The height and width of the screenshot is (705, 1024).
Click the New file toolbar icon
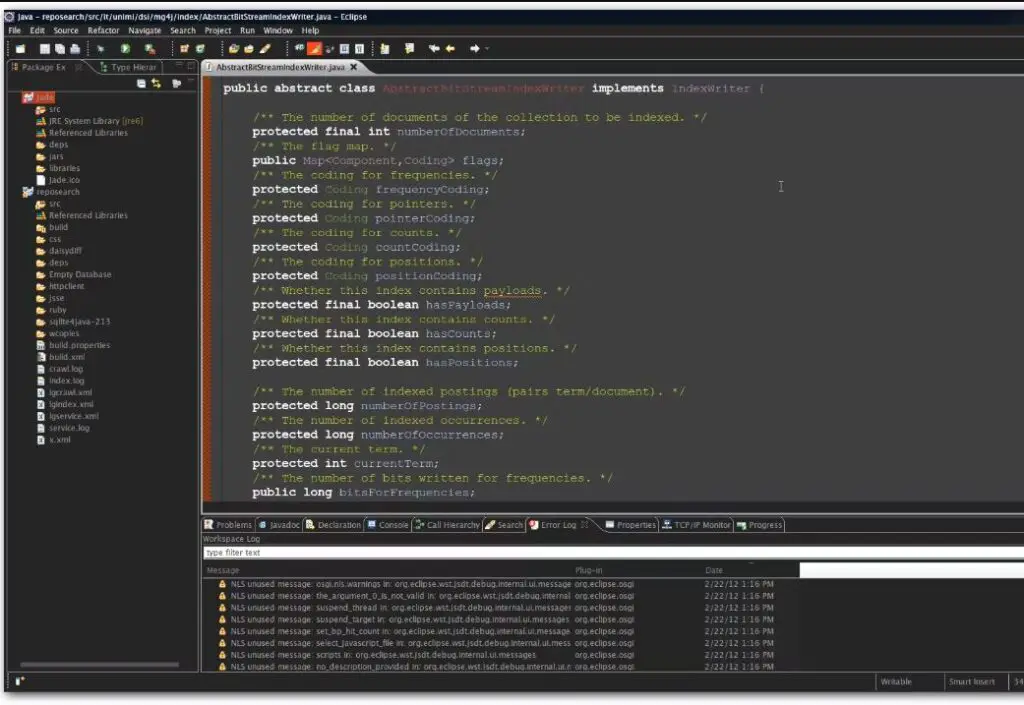point(20,49)
